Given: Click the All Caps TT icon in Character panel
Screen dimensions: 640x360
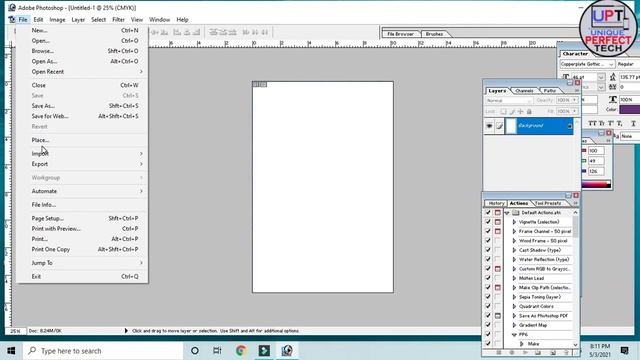Looking at the screenshot, I should pyautogui.click(x=592, y=123).
